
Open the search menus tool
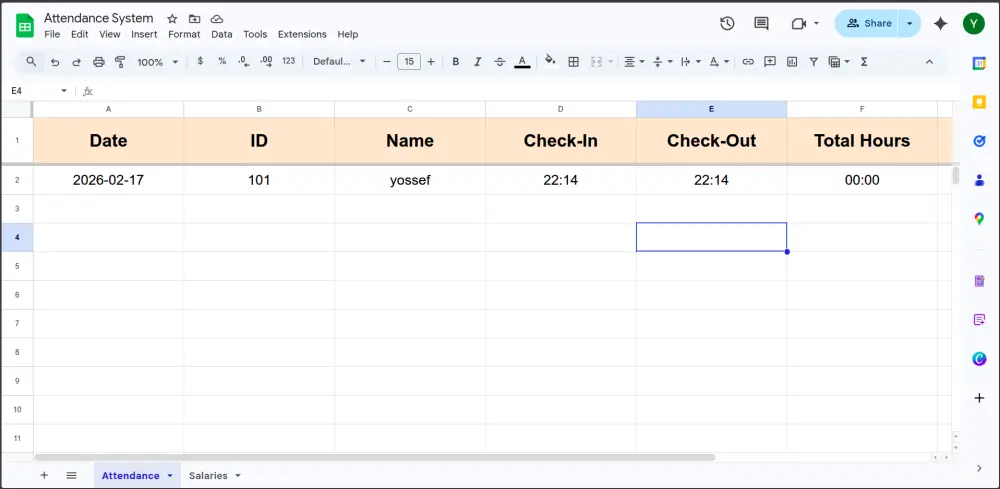tap(31, 62)
